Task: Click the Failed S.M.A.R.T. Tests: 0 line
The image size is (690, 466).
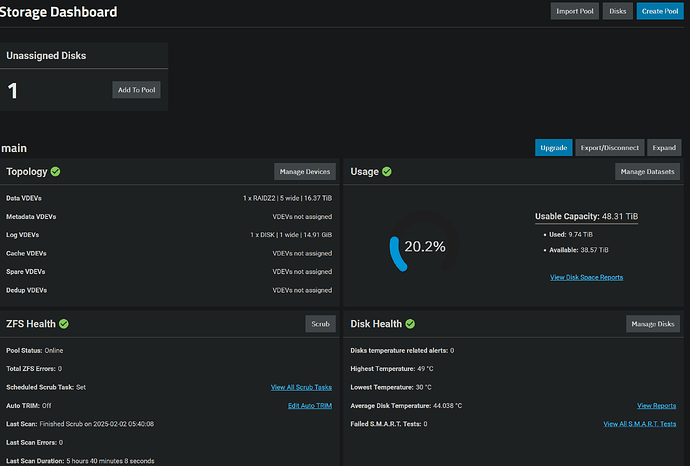Action: 389,424
